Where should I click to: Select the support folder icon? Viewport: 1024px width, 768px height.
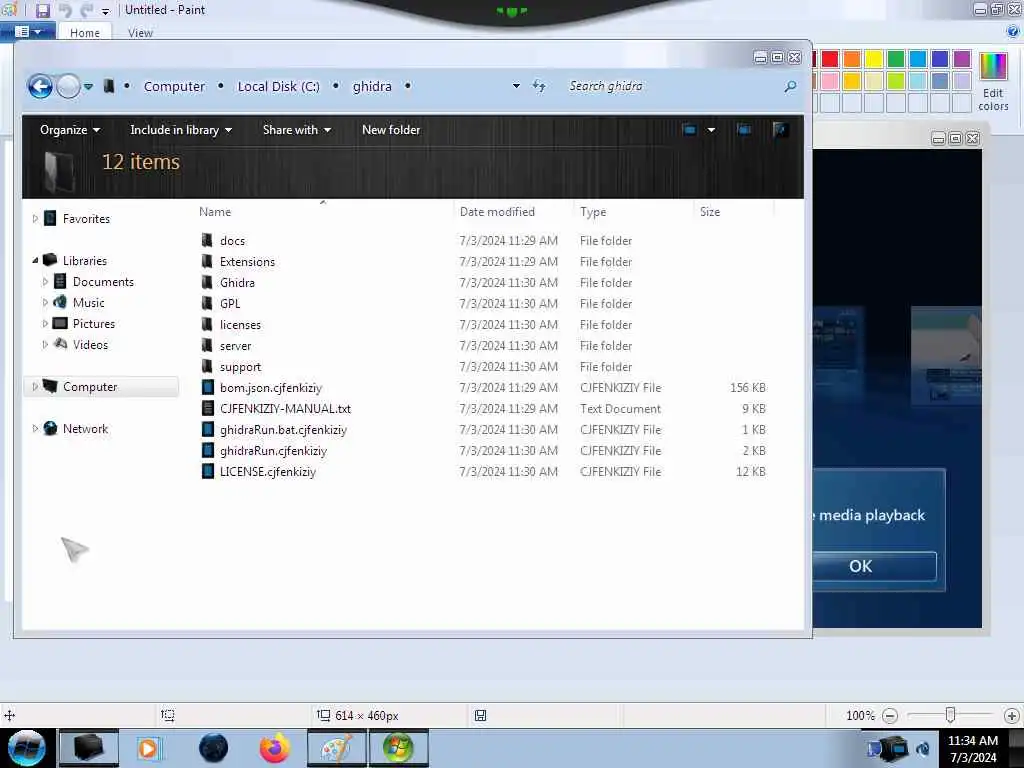coord(207,366)
